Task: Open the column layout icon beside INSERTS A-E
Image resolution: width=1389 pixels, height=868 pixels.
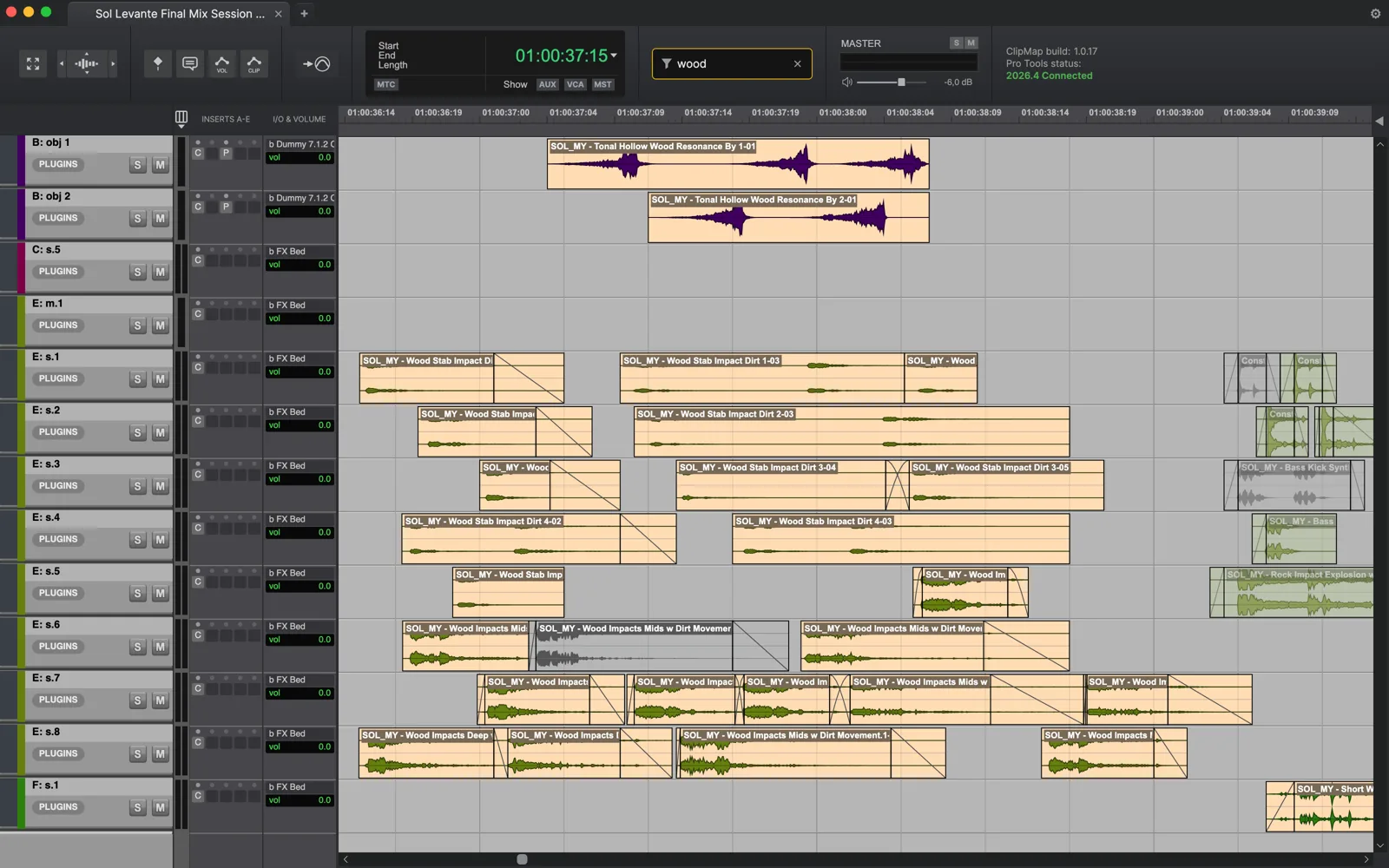Action: click(x=181, y=118)
